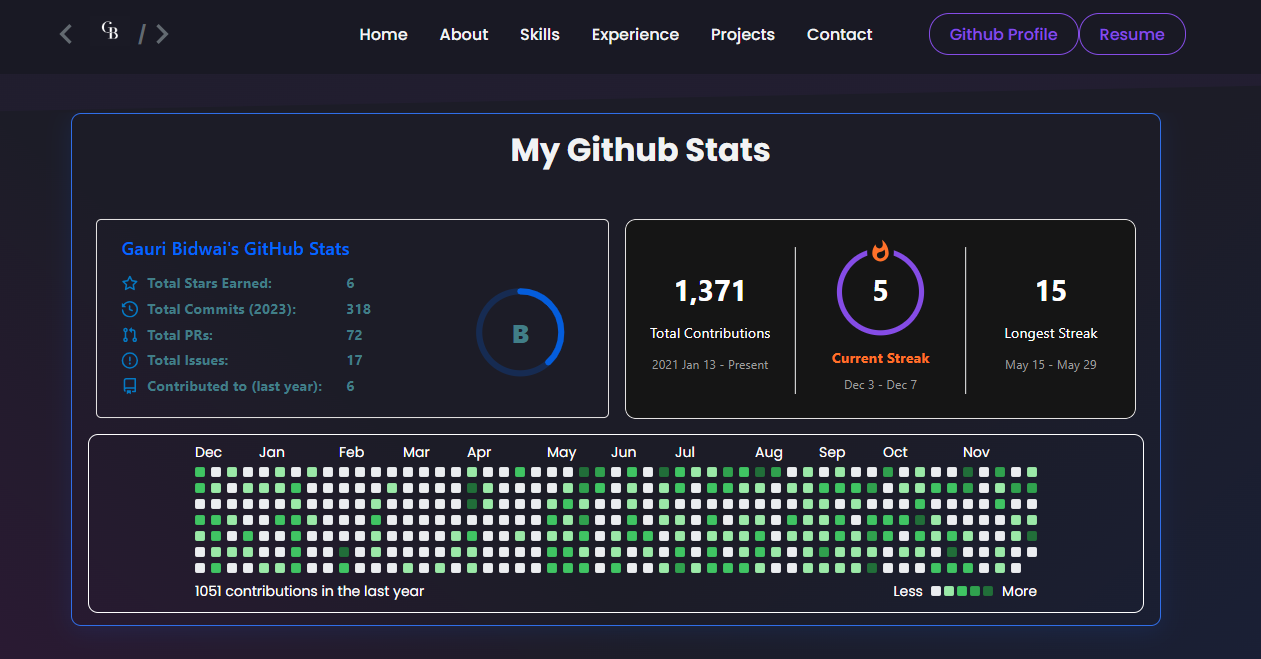Click Total Commits value 318
The image size is (1261, 659).
coord(359,309)
